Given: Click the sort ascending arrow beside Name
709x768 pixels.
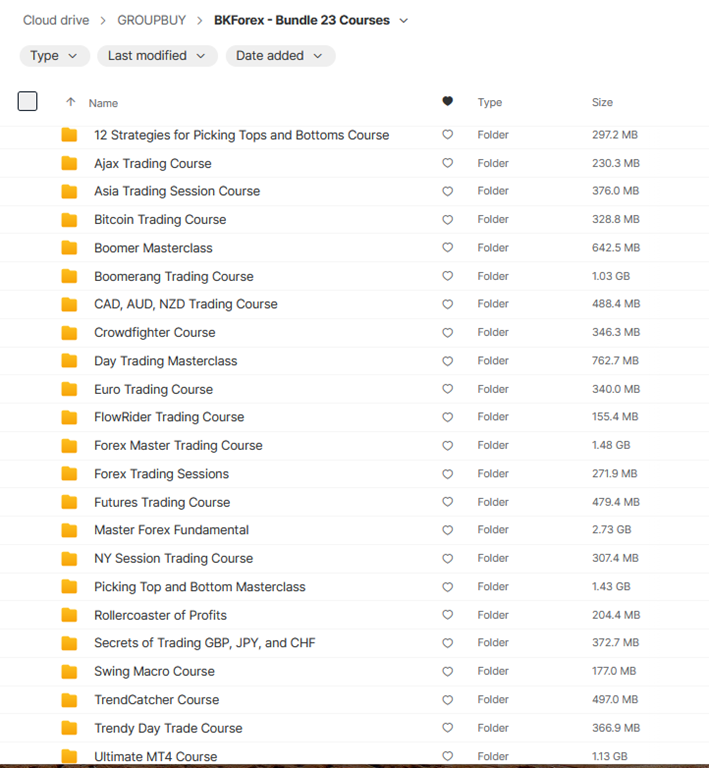Looking at the screenshot, I should tap(70, 102).
